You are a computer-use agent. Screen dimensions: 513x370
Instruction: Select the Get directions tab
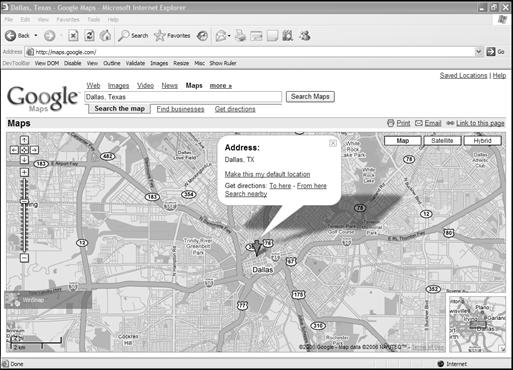click(x=235, y=109)
